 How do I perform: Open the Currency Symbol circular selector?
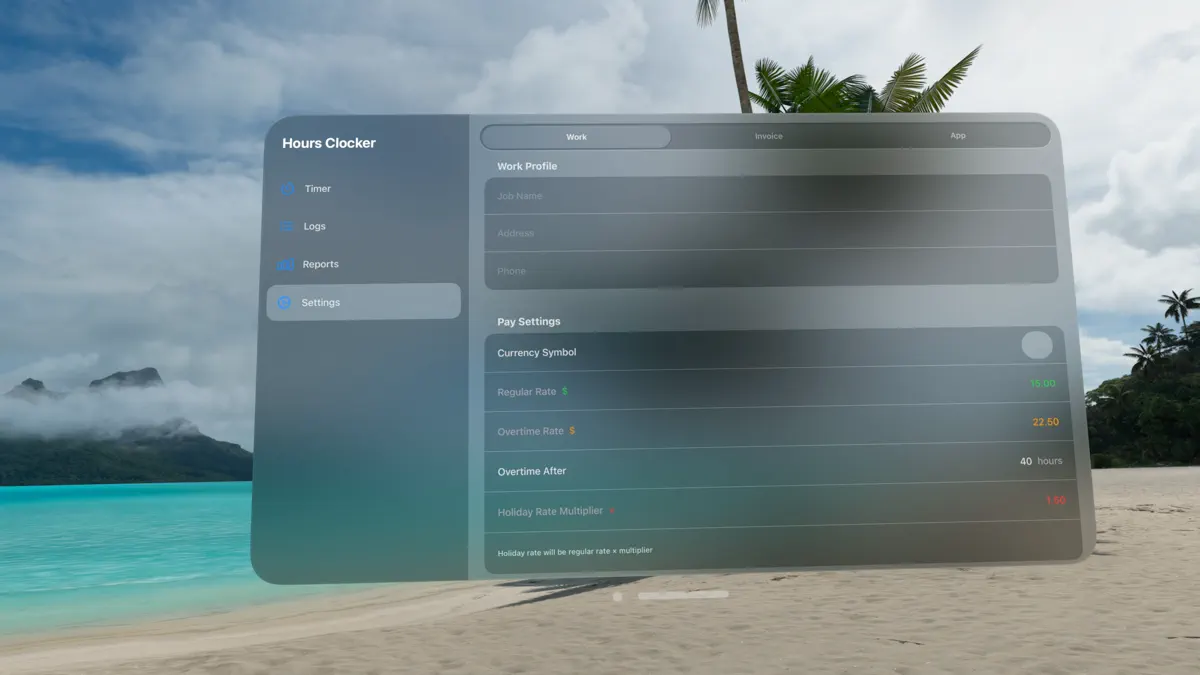pyautogui.click(x=1037, y=345)
